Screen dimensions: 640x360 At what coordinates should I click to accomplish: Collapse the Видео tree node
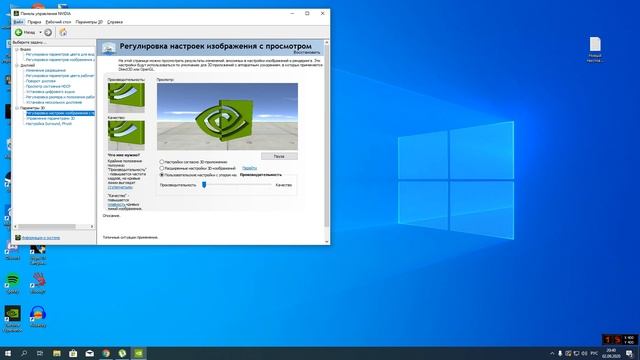coord(17,49)
